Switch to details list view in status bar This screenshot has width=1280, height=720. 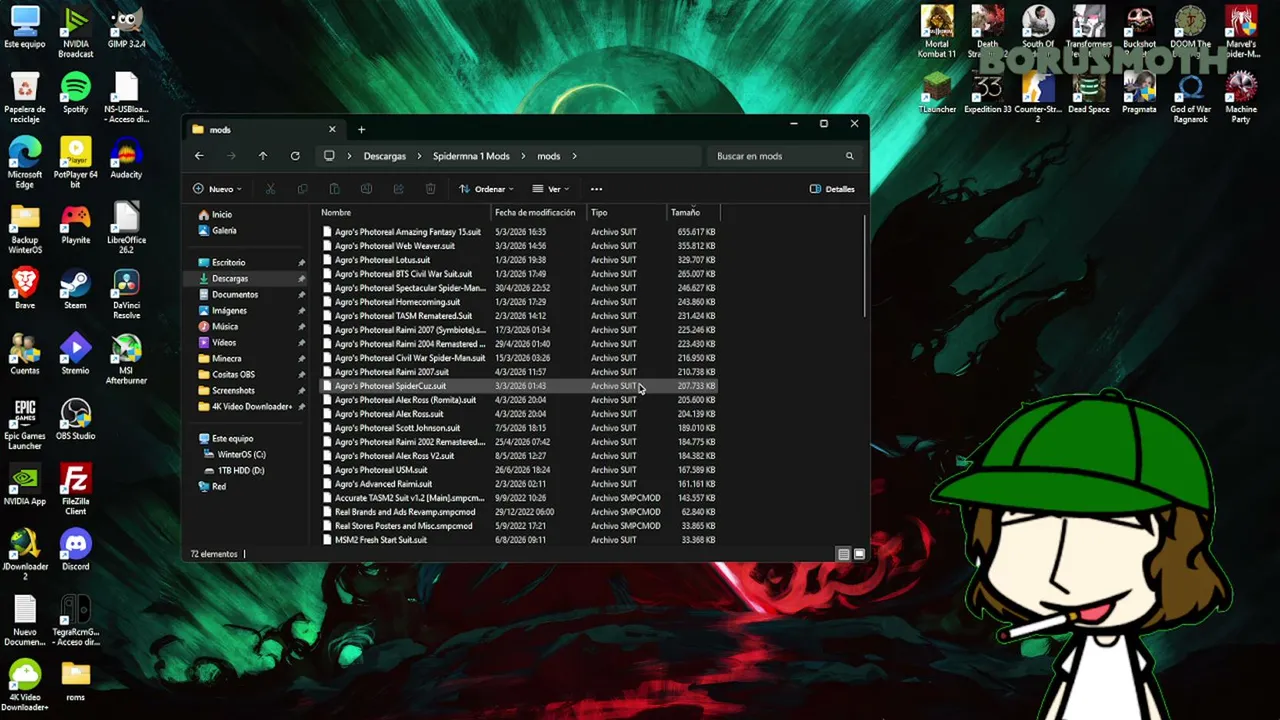(844, 554)
